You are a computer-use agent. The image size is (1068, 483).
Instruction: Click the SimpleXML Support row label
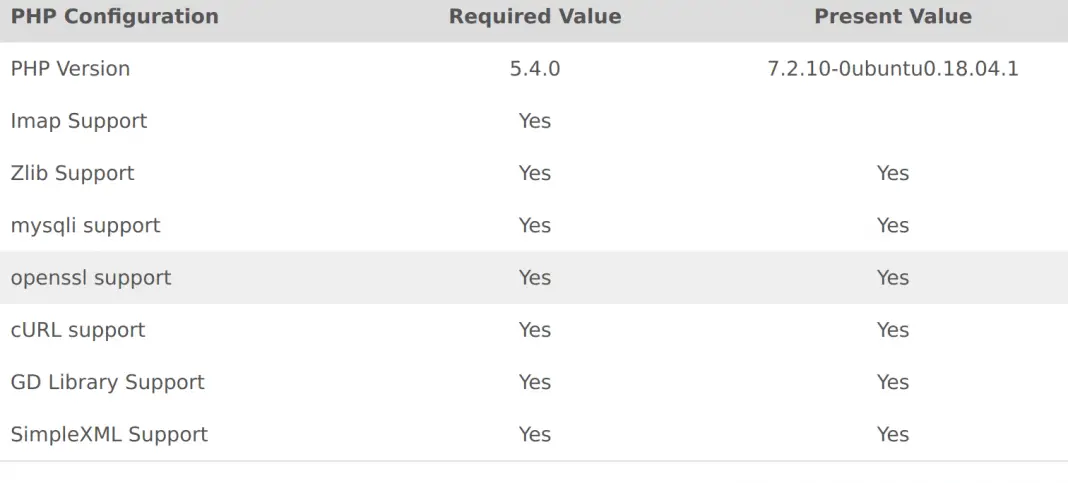pos(109,434)
